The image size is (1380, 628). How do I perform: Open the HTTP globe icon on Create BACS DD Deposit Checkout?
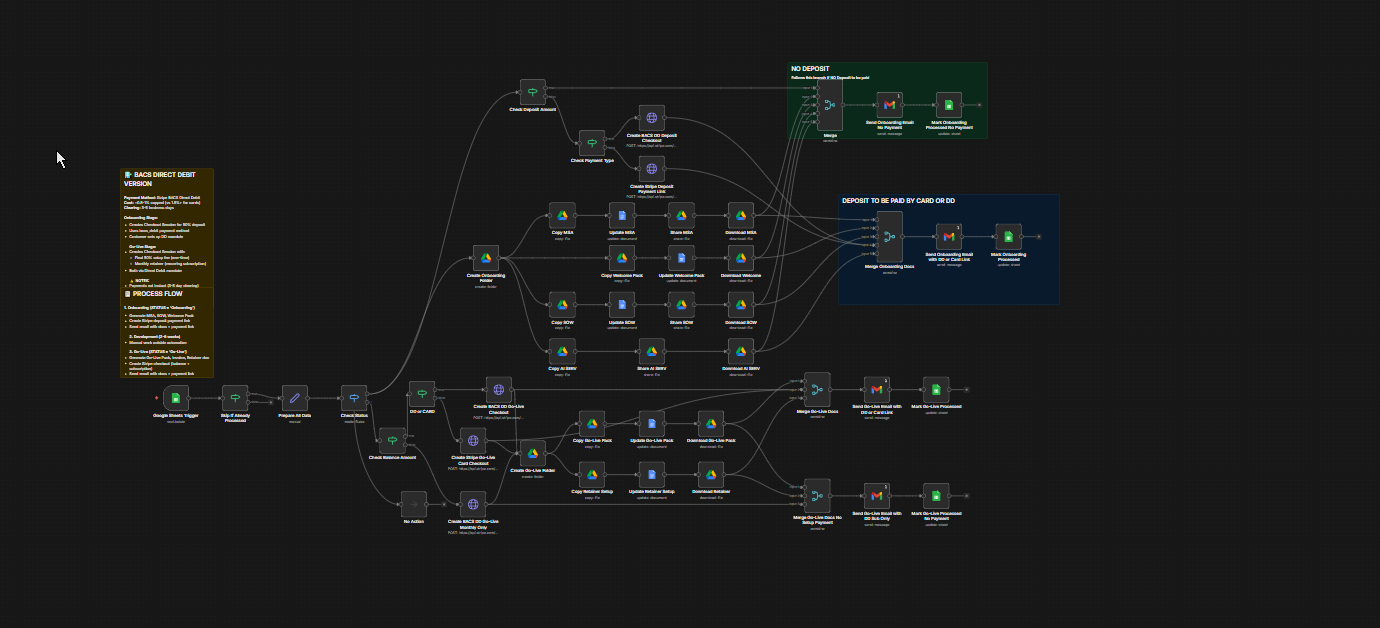coord(651,117)
